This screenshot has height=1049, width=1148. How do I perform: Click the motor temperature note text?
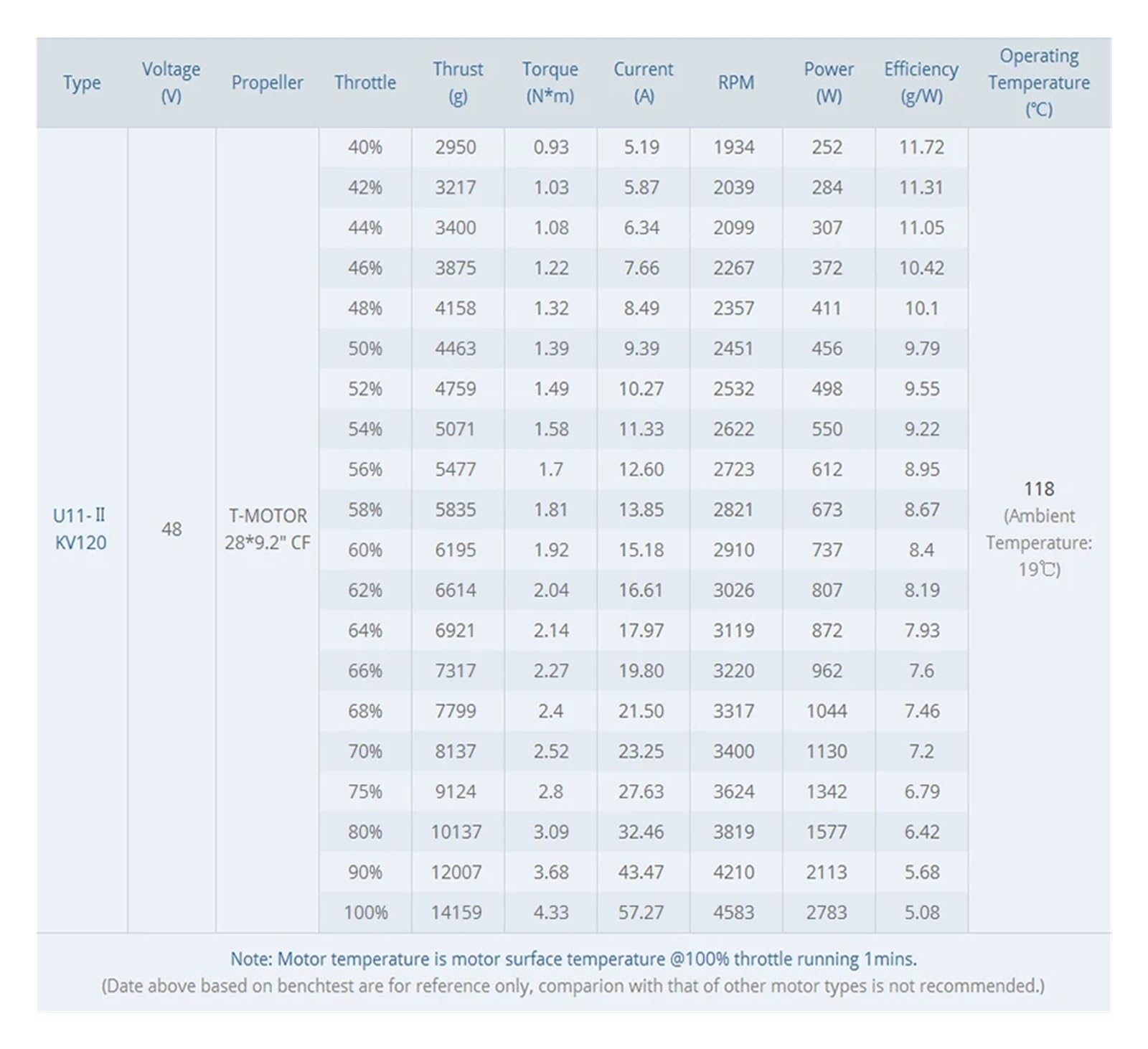(x=573, y=959)
